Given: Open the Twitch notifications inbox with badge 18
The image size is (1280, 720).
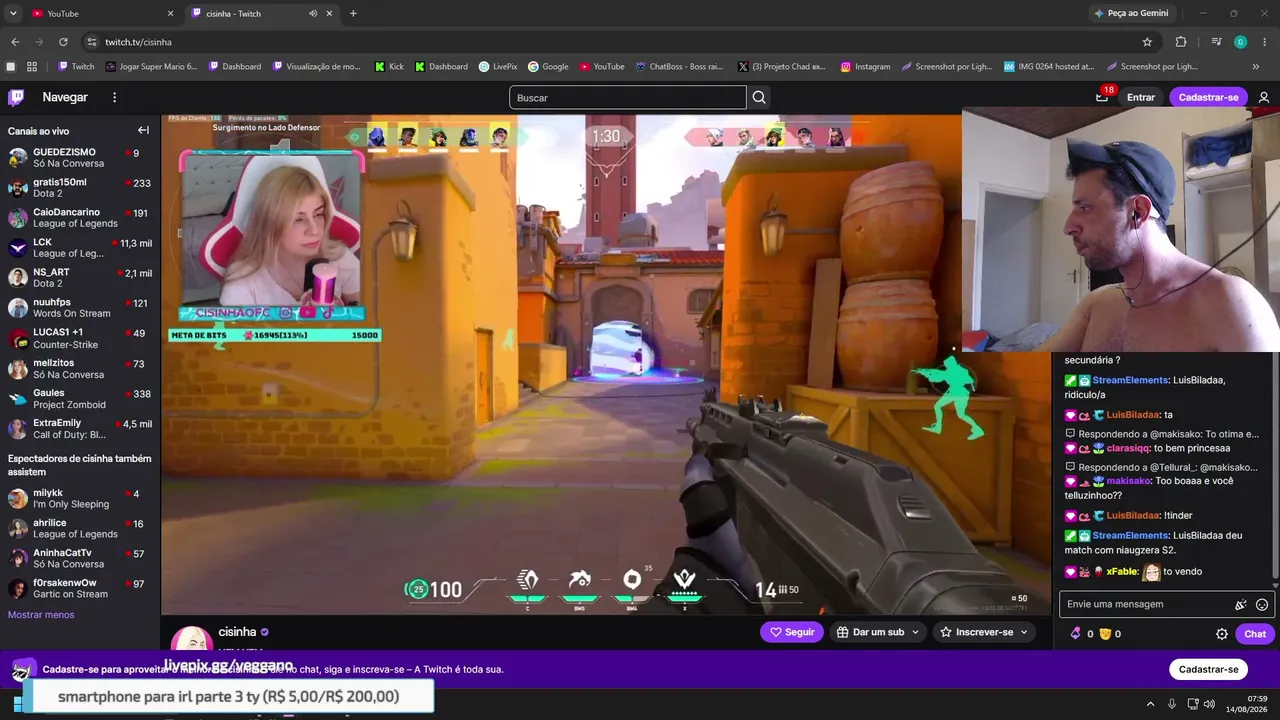Looking at the screenshot, I should (x=1103, y=96).
